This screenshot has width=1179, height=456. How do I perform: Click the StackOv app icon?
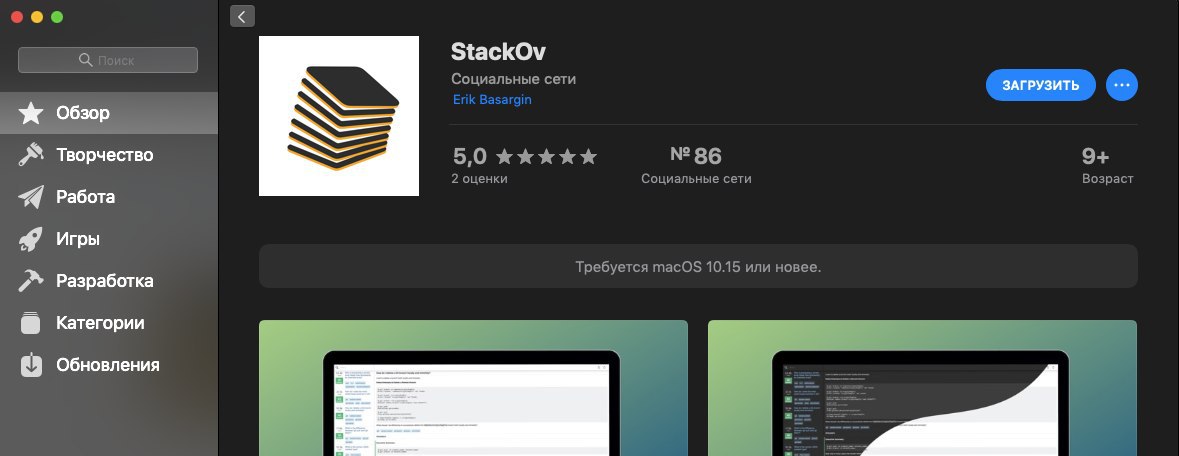pyautogui.click(x=339, y=116)
